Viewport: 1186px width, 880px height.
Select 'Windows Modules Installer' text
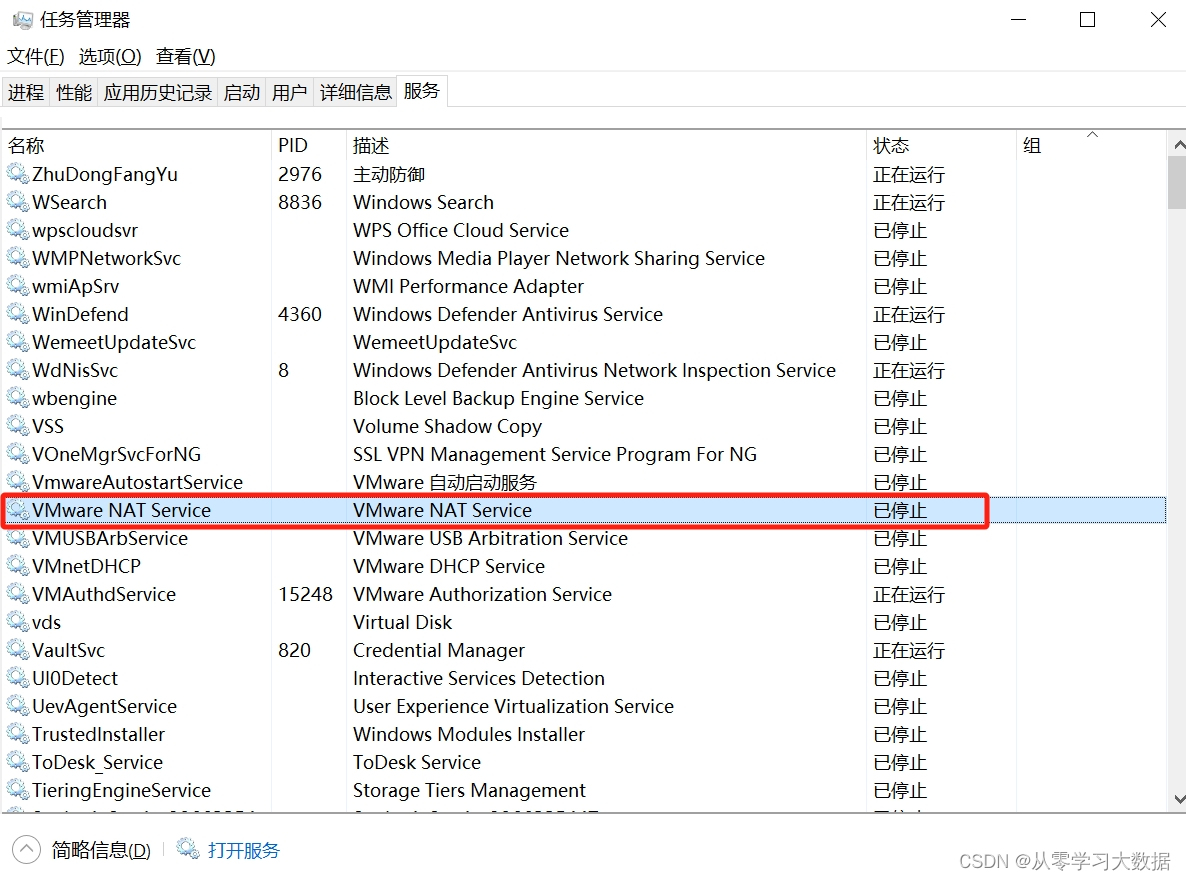coord(469,734)
